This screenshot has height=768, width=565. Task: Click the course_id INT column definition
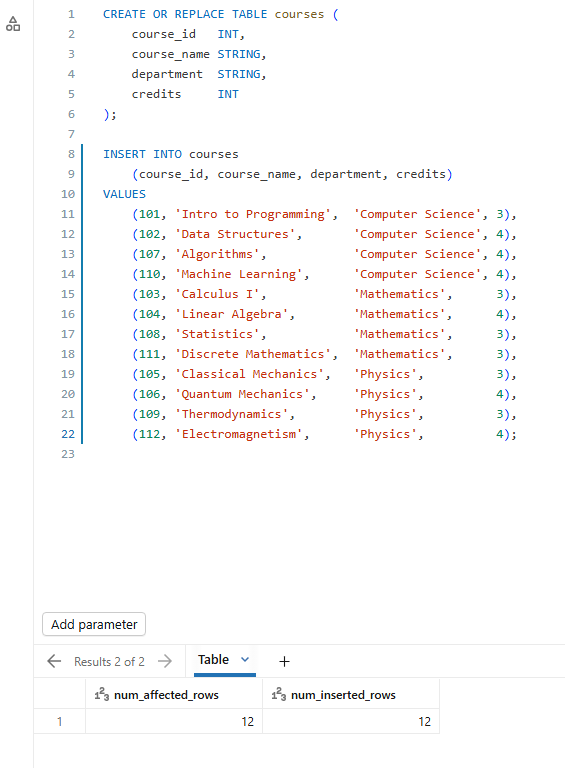click(x=188, y=34)
